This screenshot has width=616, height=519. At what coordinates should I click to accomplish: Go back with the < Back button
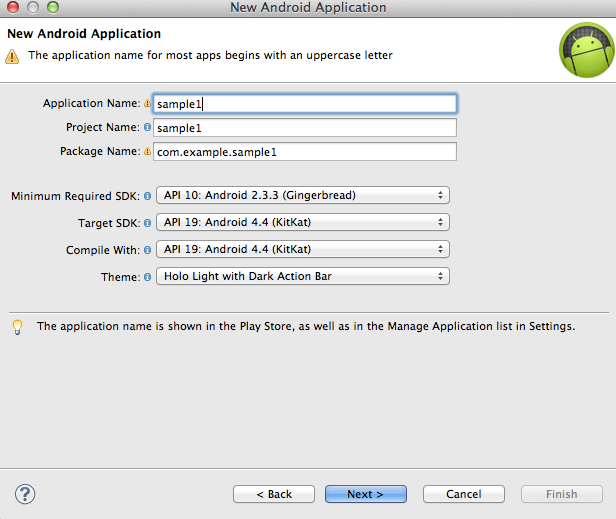click(x=274, y=494)
